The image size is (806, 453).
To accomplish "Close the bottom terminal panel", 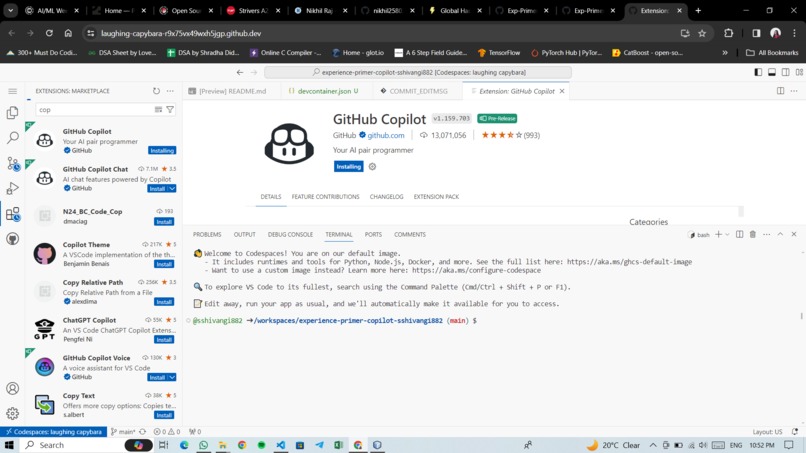I will [794, 234].
